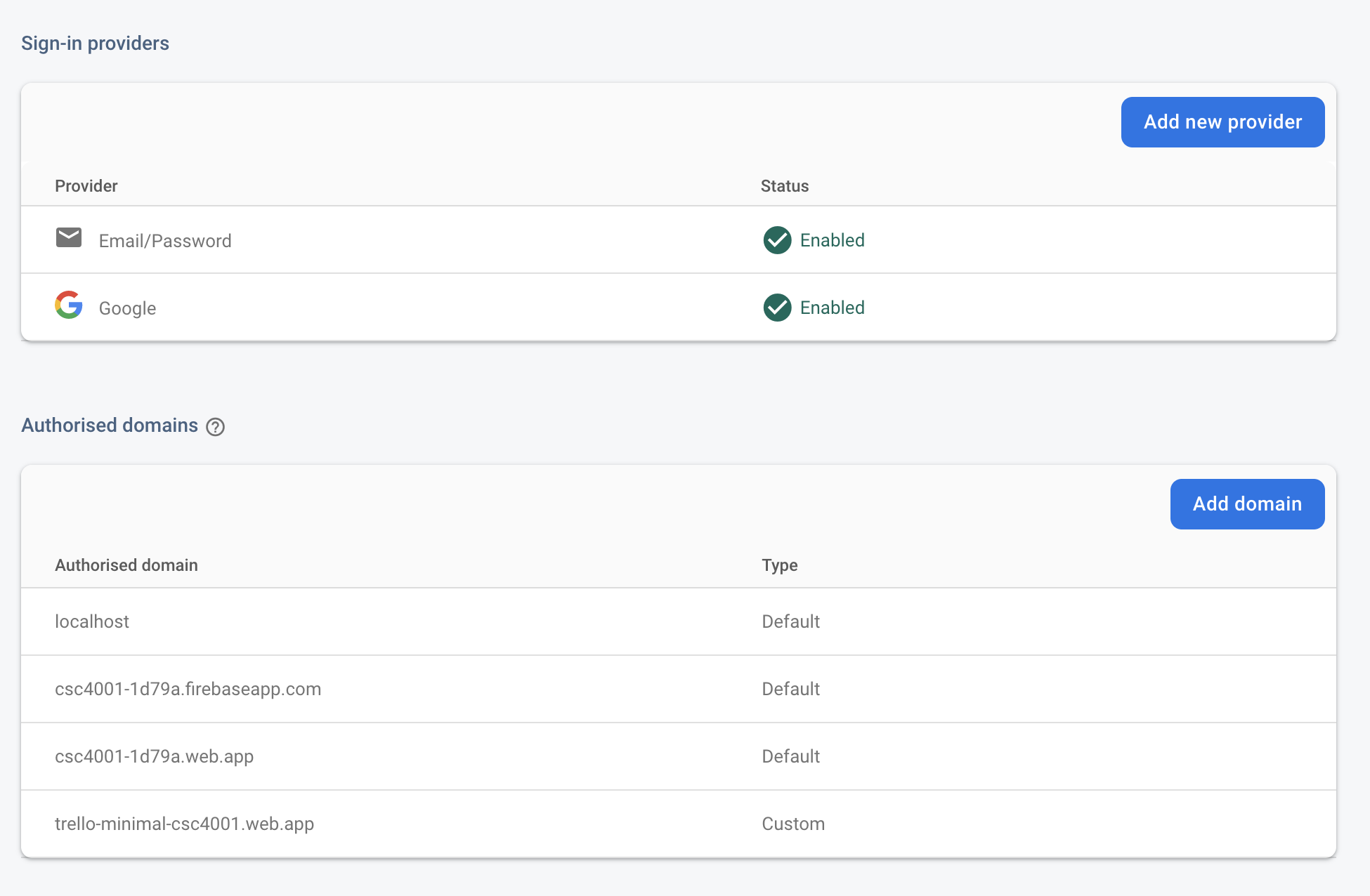Click the Custom type label
Screen dimensions: 1370x896
click(792, 824)
